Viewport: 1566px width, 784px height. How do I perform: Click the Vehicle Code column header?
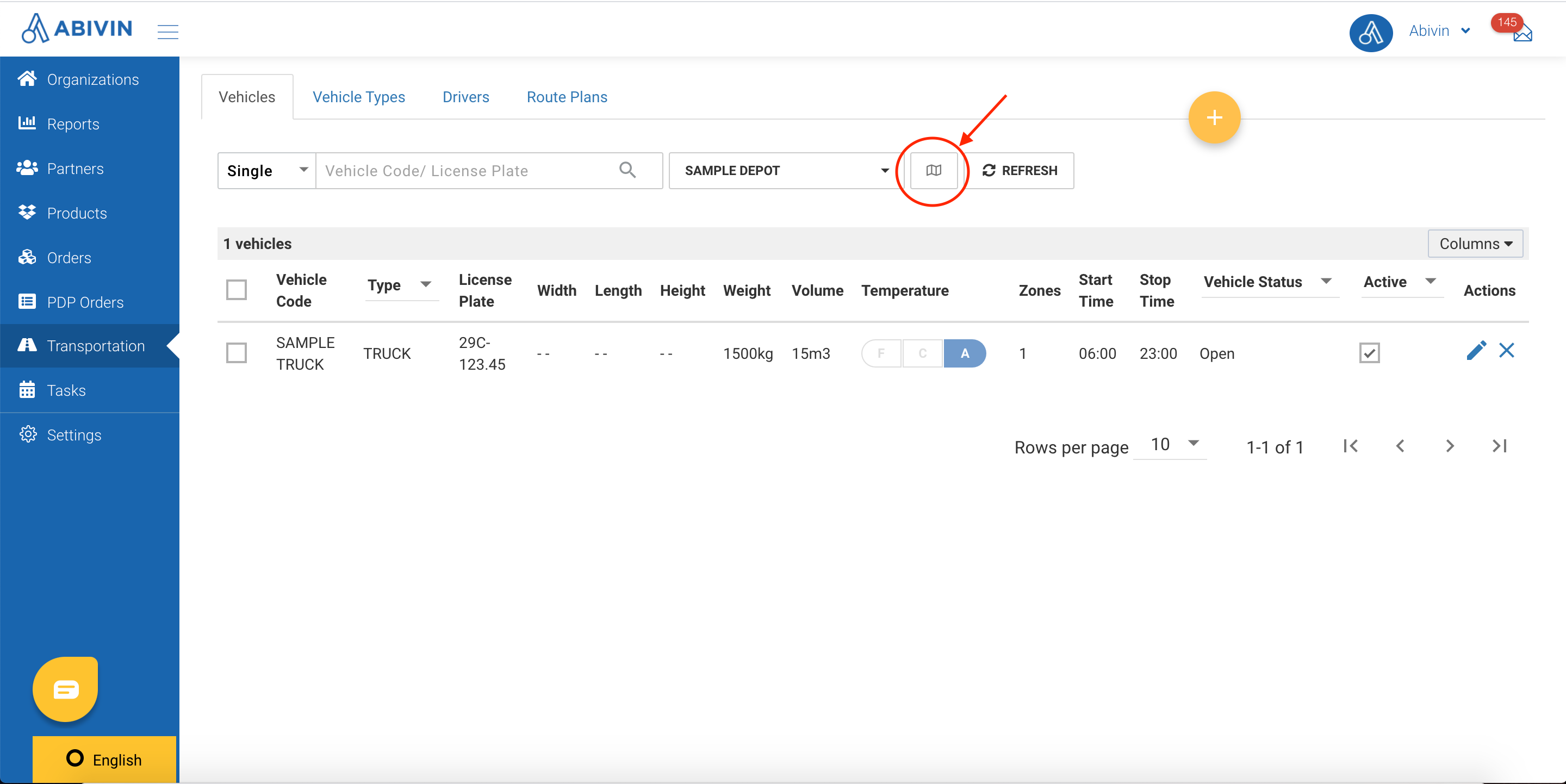[x=301, y=290]
